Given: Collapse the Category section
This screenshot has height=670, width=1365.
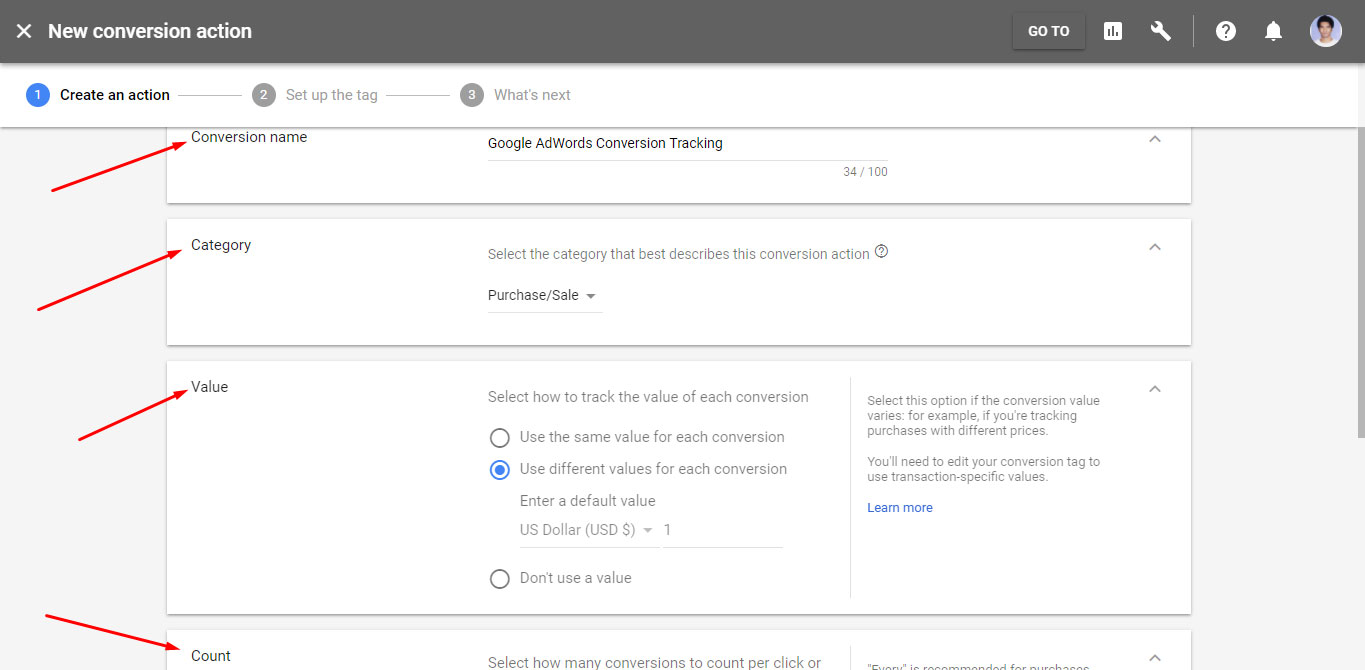Looking at the screenshot, I should (x=1155, y=247).
